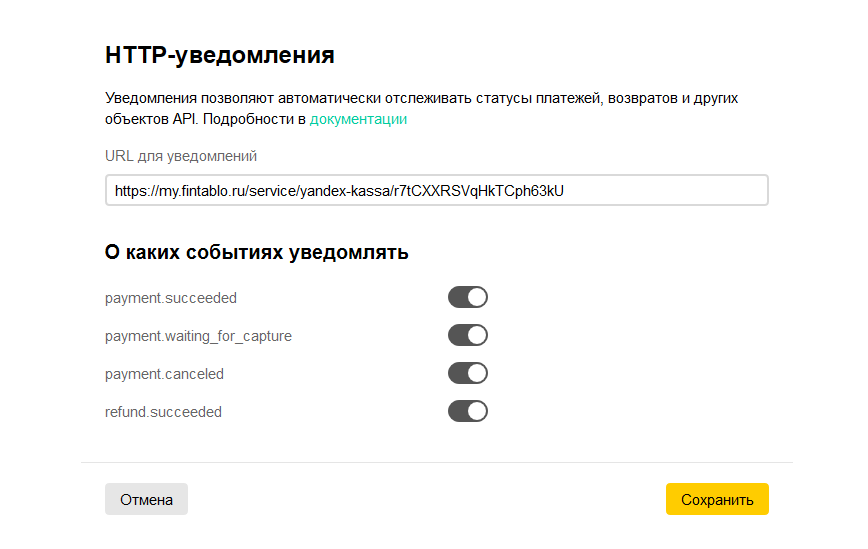Disable the payment.waiting_for_capture switch
Image resolution: width=868 pixels, height=549 pixels.
coord(468,335)
